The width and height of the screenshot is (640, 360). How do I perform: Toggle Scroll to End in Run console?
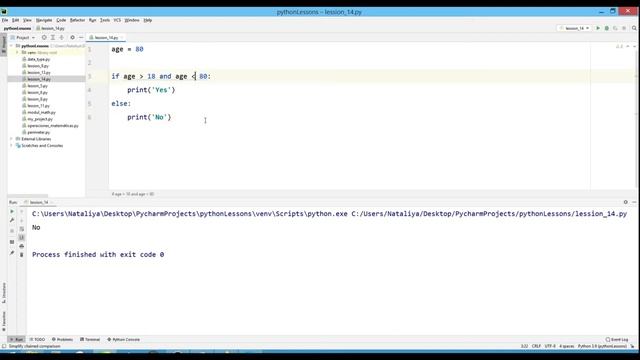tap(22, 238)
